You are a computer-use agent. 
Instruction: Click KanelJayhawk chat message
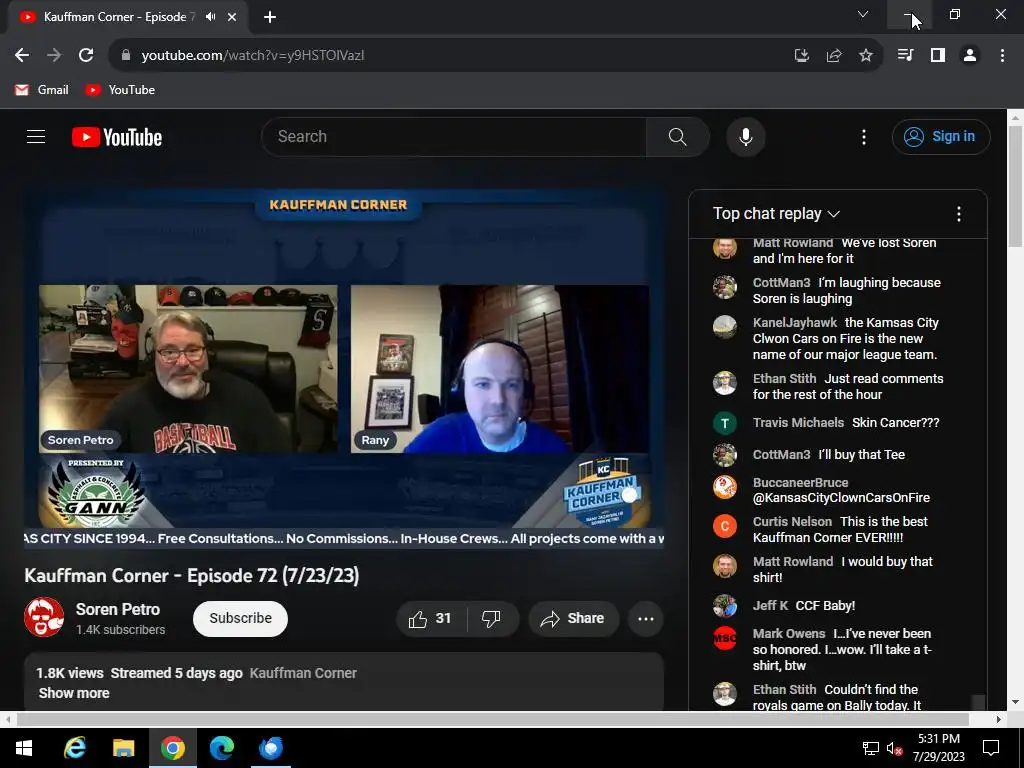pos(844,339)
